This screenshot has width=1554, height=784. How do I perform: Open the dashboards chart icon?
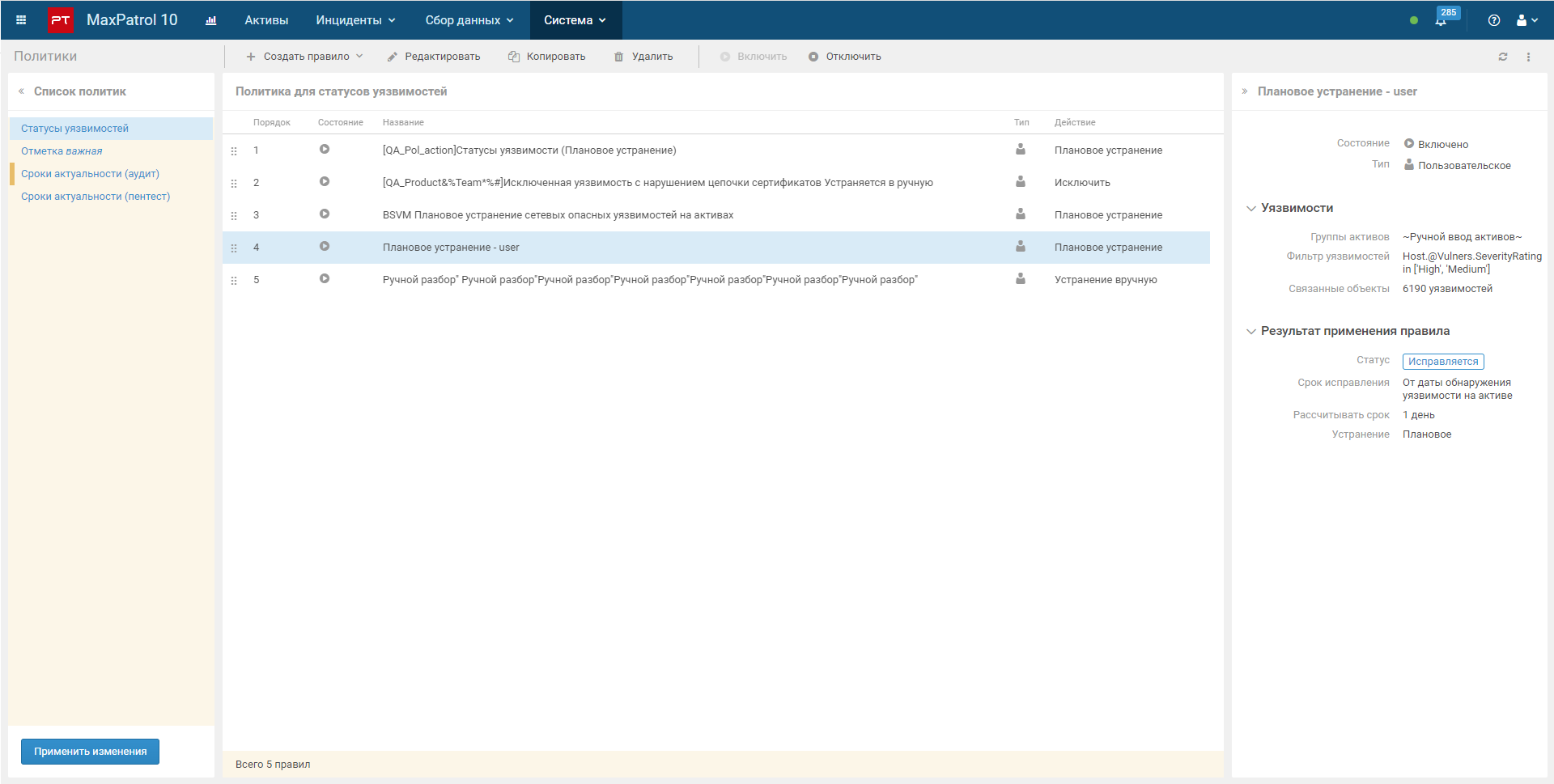211,20
